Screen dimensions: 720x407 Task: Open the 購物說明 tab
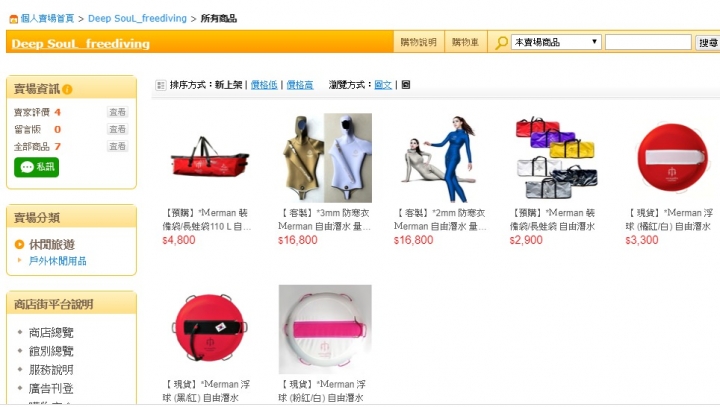point(418,42)
